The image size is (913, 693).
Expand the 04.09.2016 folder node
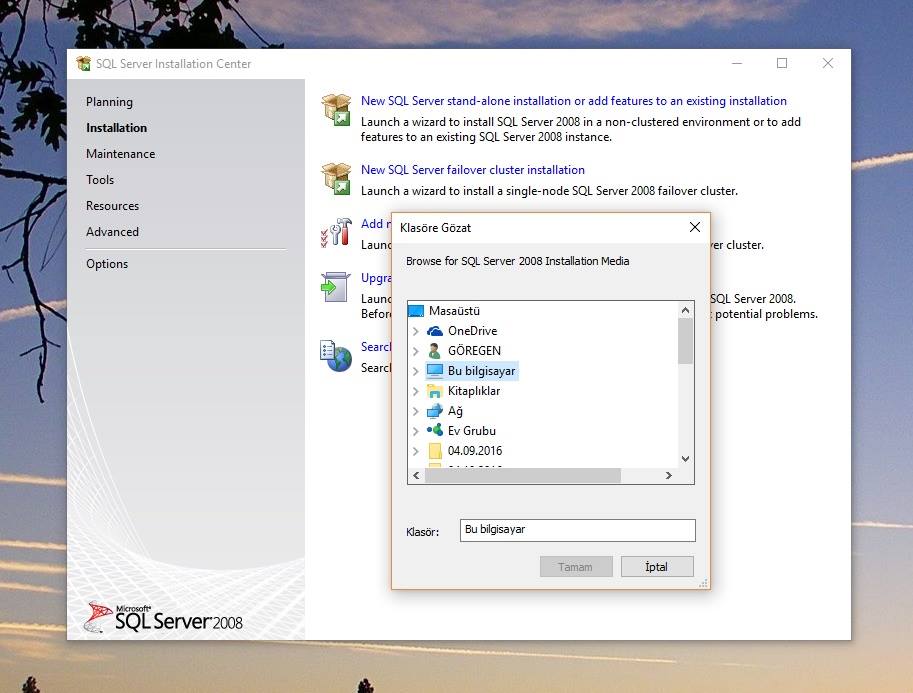[416, 451]
